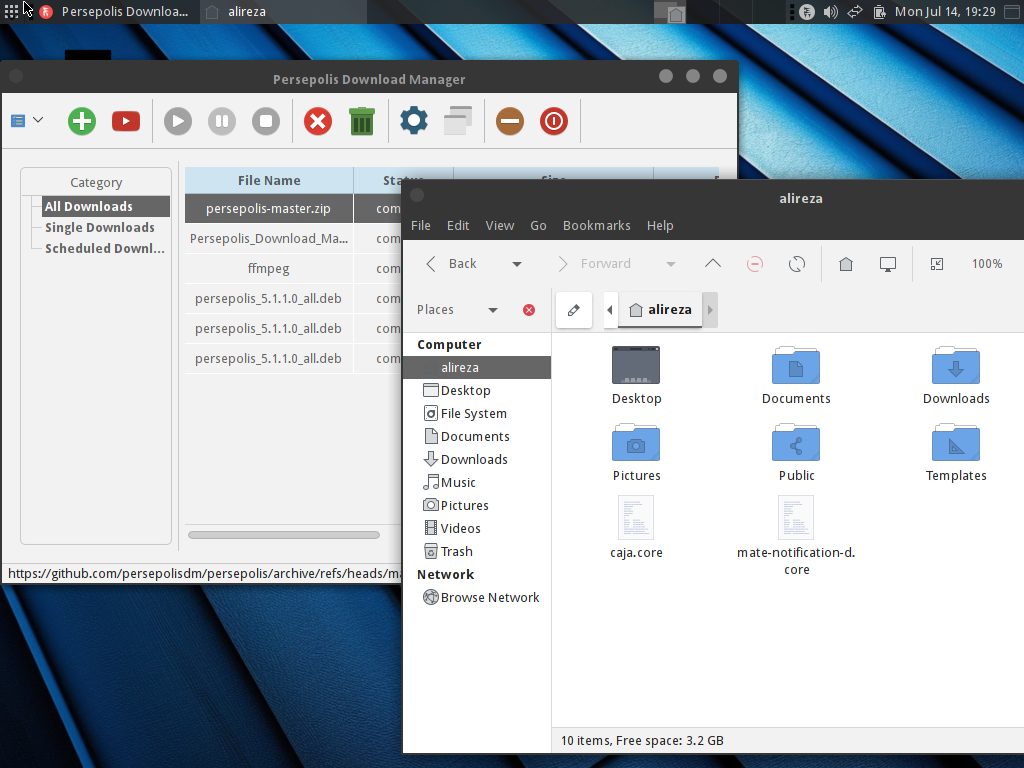Select All Downloads category
This screenshot has width=1024, height=768.
[x=106, y=206]
